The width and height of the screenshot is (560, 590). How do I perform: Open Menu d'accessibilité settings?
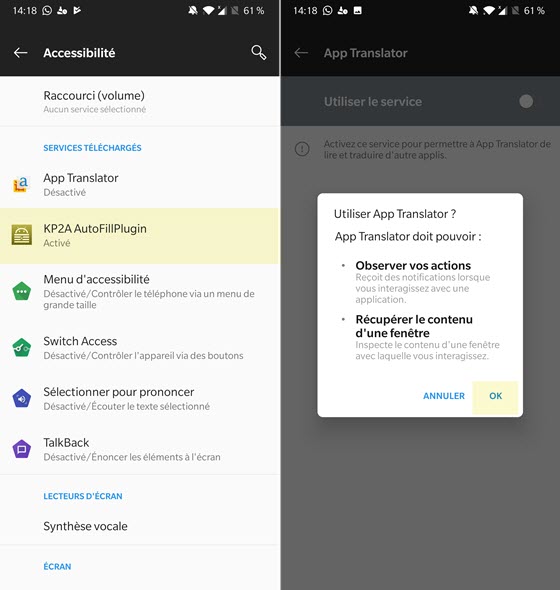click(140, 291)
